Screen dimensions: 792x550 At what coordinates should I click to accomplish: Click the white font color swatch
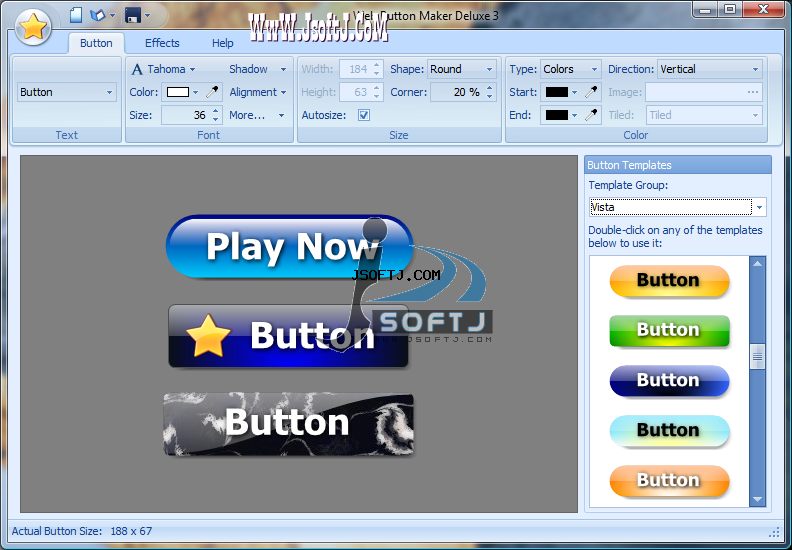tap(178, 92)
